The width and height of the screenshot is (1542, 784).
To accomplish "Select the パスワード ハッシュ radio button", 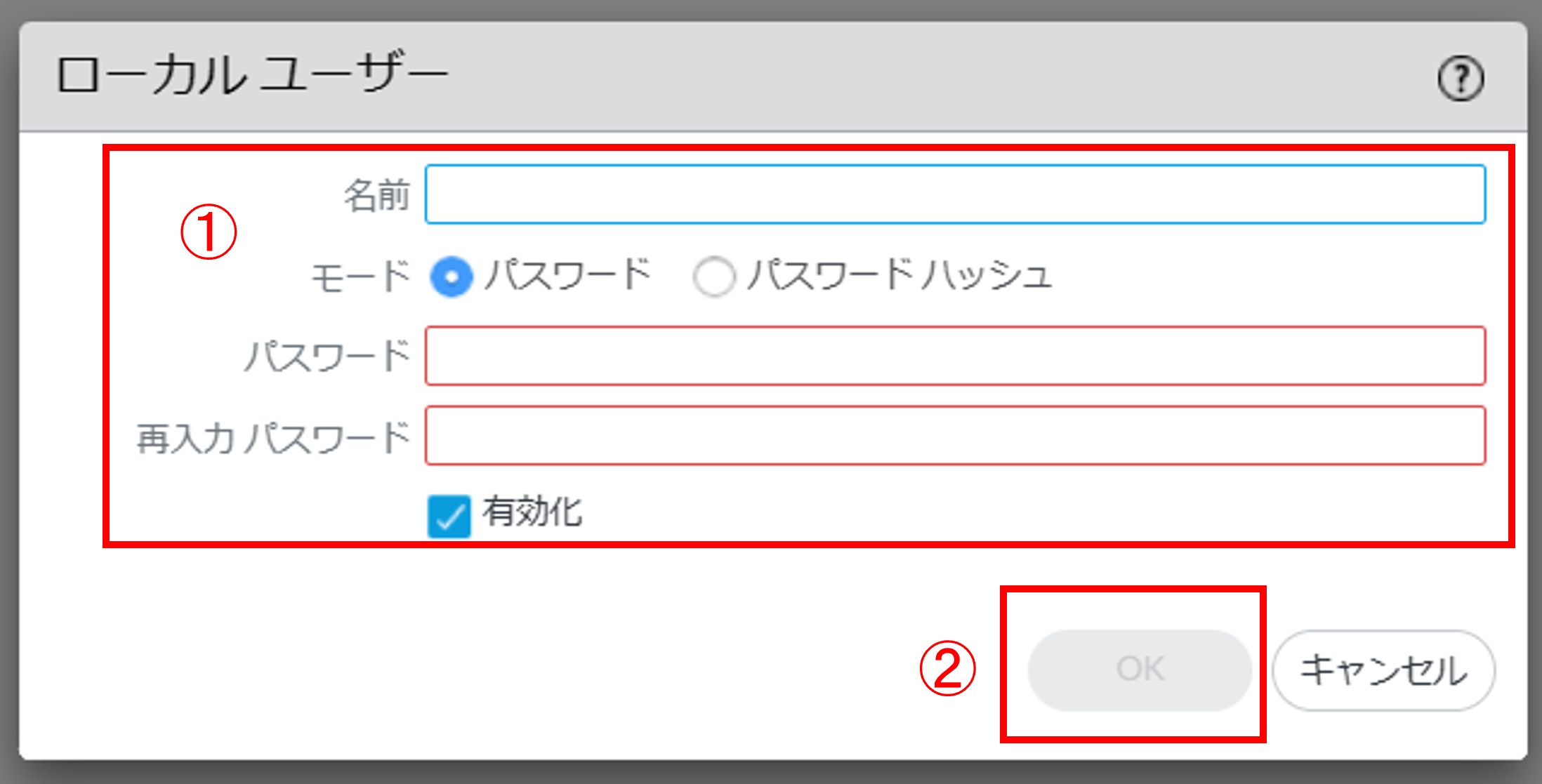I will click(x=714, y=277).
